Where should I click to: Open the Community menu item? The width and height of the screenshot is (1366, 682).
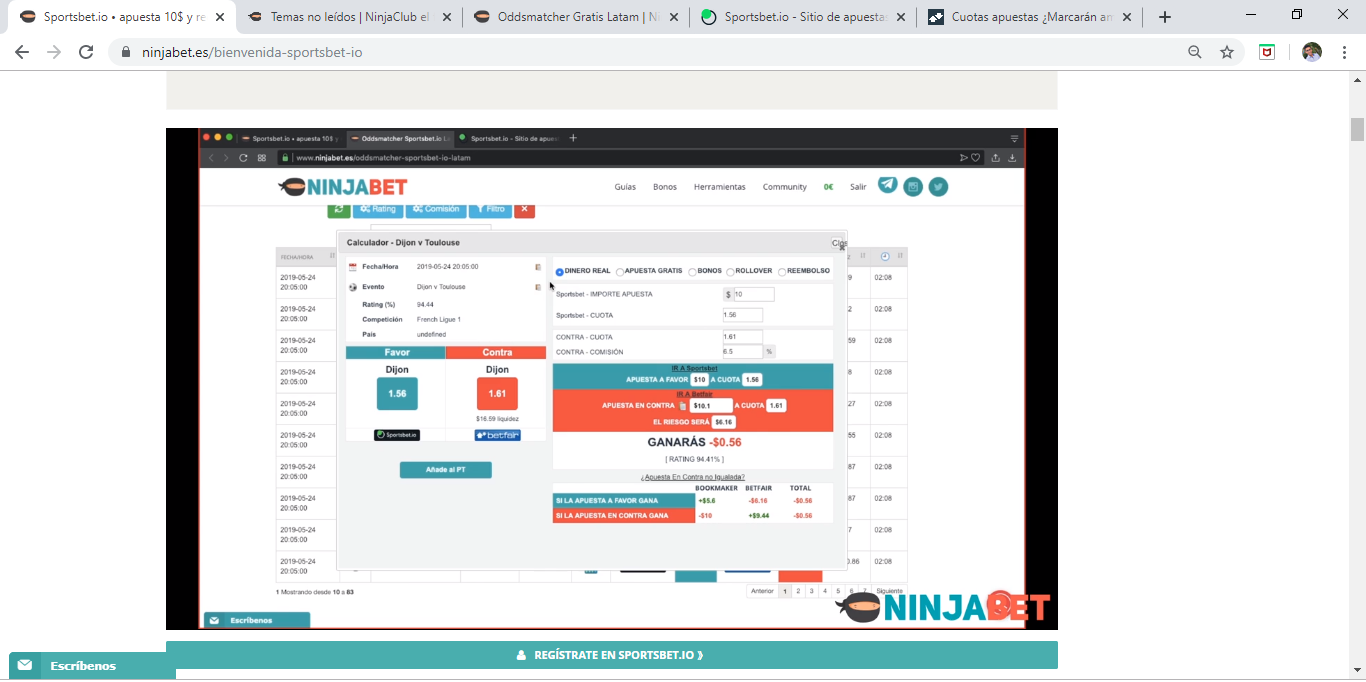pos(785,187)
